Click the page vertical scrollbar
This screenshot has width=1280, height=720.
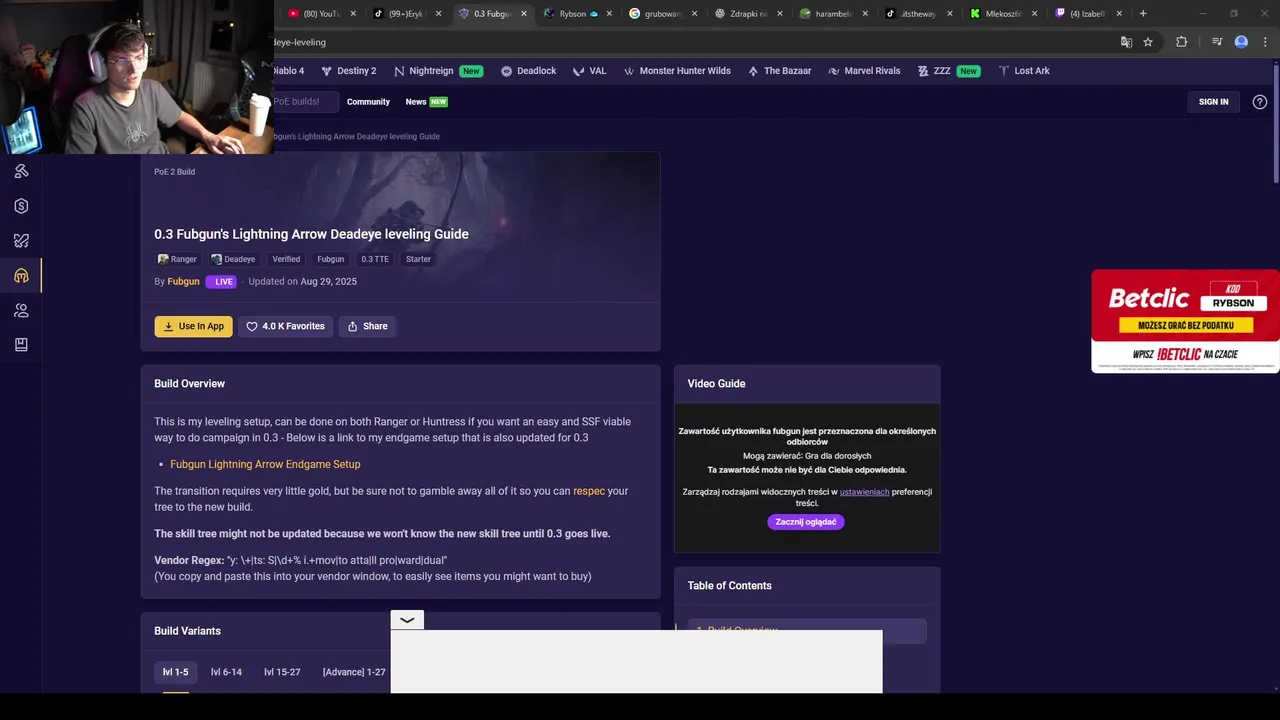1275,122
